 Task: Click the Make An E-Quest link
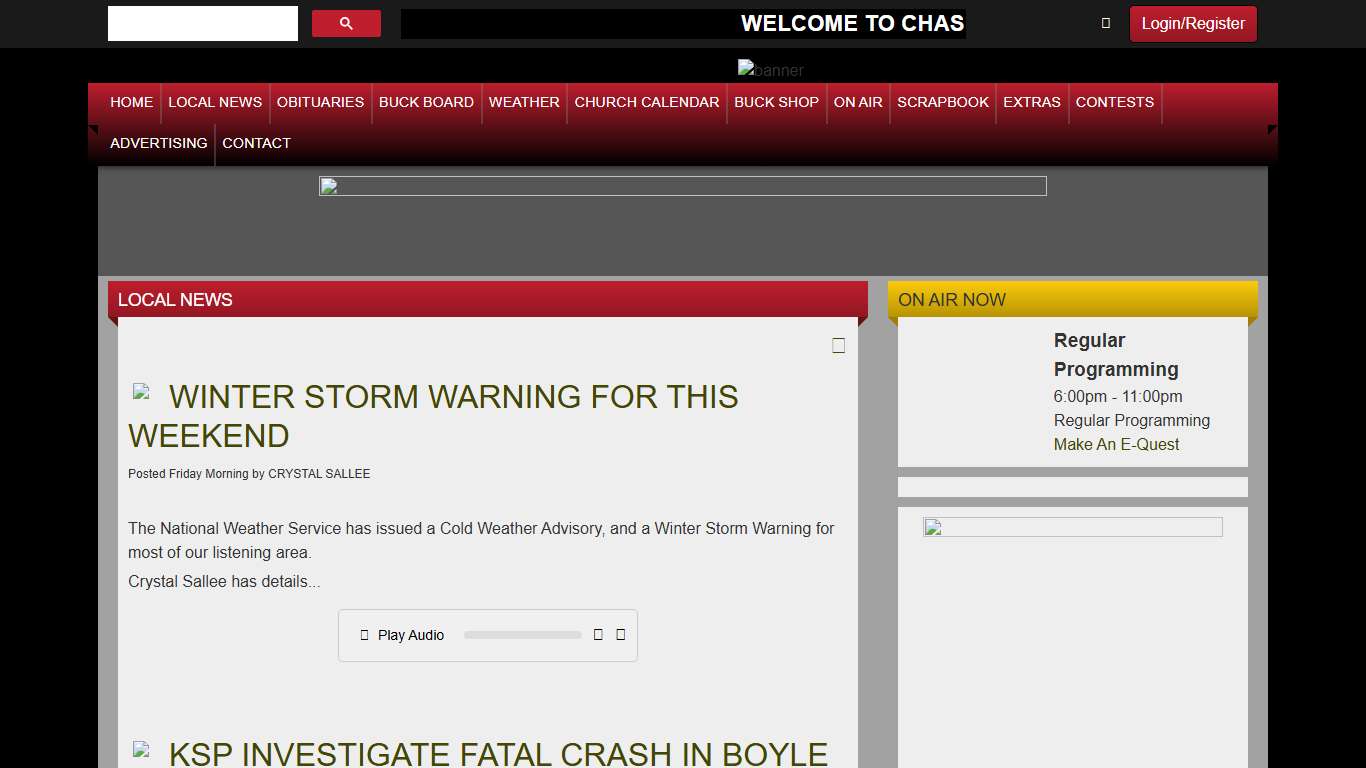click(x=1116, y=444)
